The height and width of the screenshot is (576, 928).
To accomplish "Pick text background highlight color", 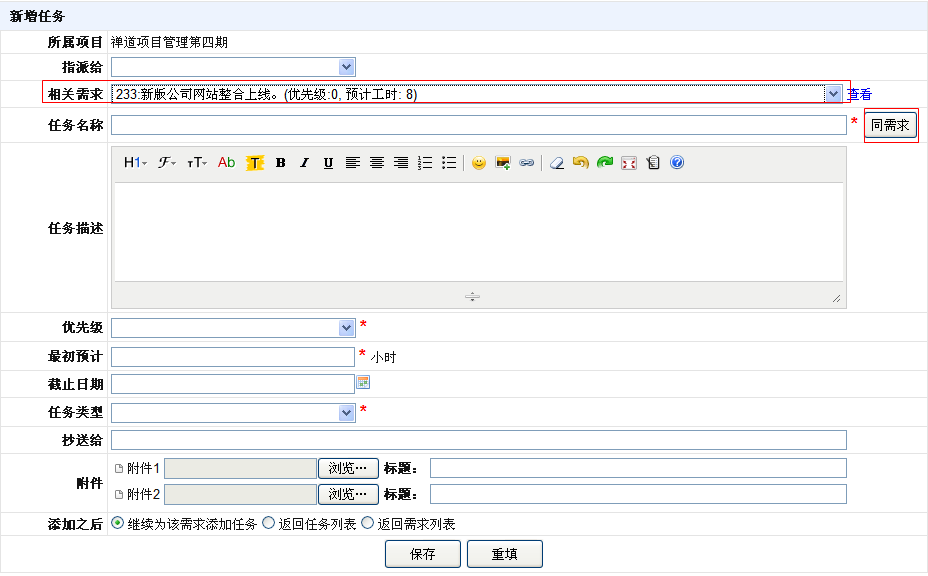I will click(x=255, y=163).
